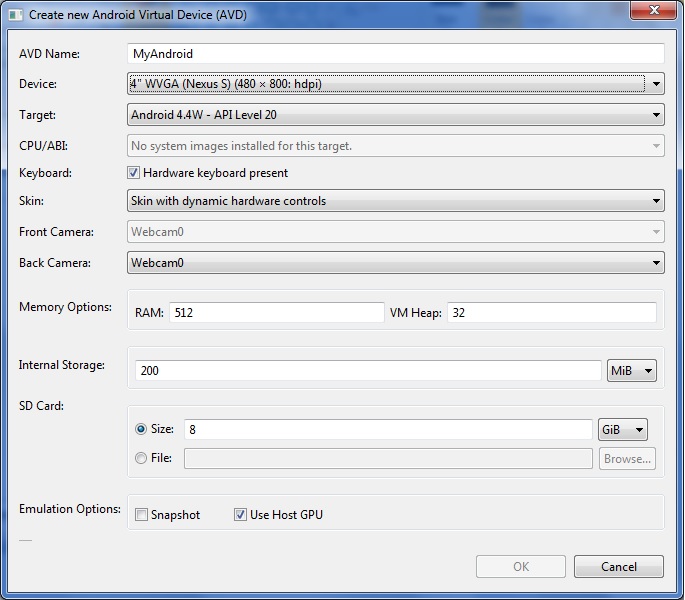Viewport: 685px width, 600px height.
Task: Close the Create new AVD dialog
Action: (x=653, y=10)
